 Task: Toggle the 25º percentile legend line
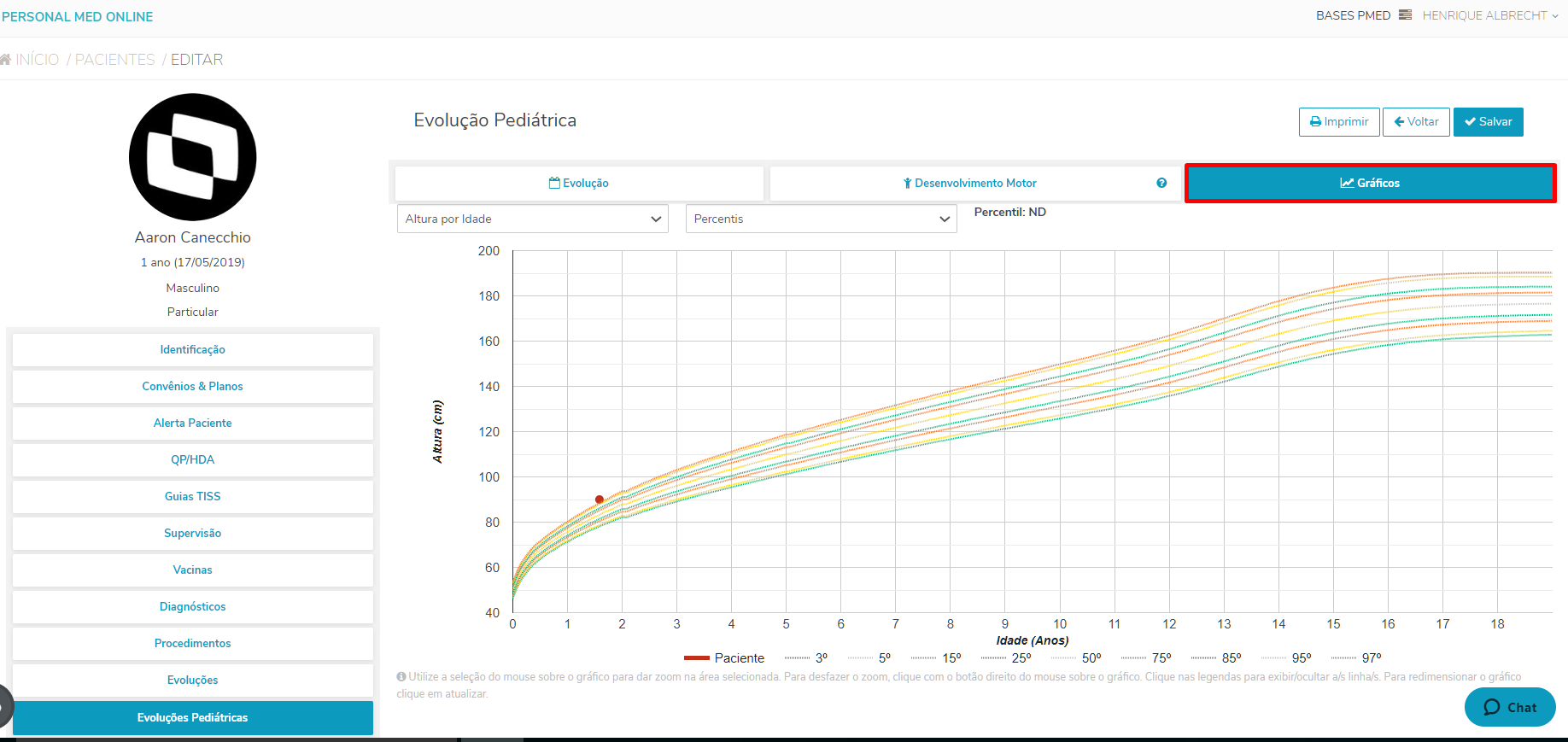point(1006,658)
